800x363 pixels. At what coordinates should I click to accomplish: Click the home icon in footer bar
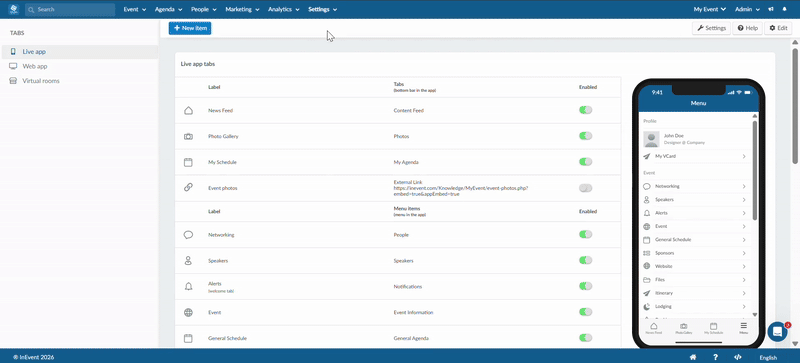click(693, 357)
